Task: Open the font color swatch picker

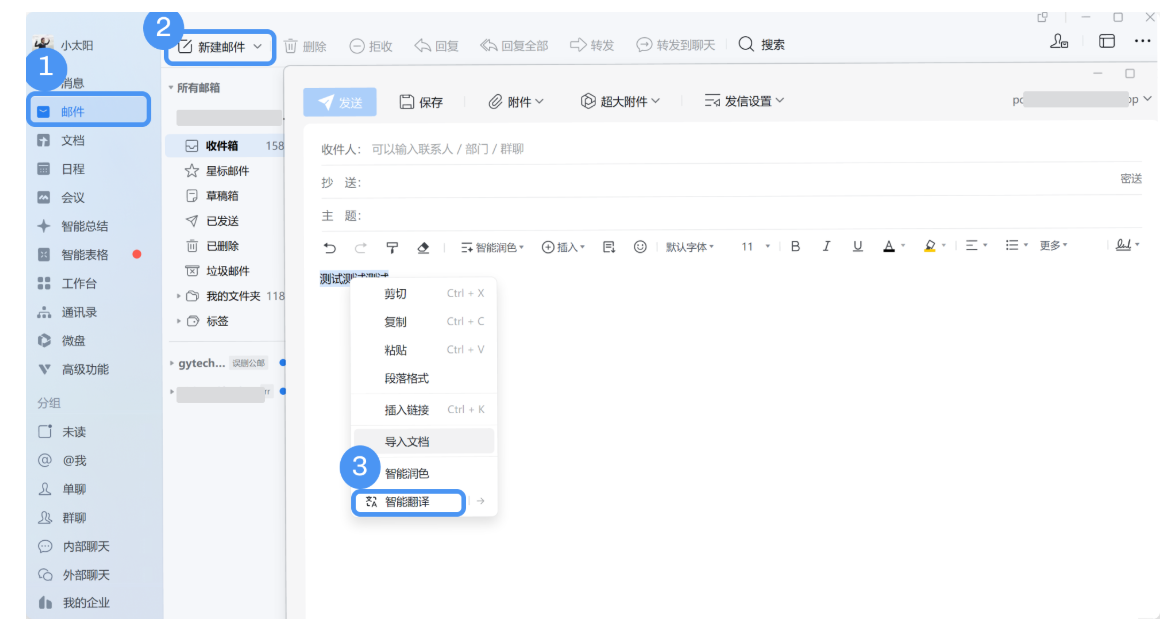Action: [889, 247]
